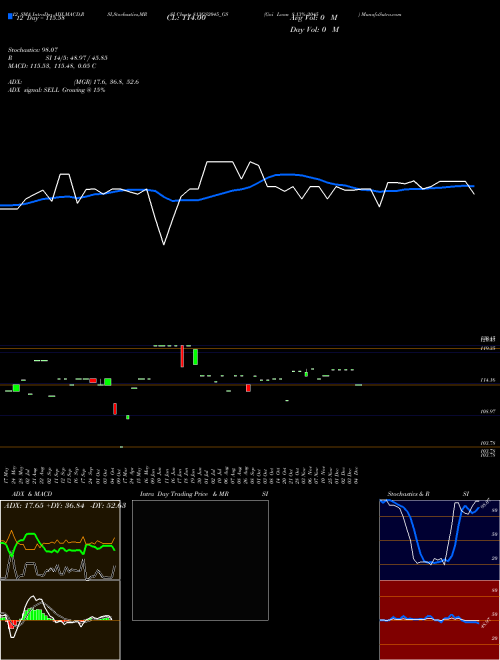Click the red RSI chart panel

(x=439, y=620)
